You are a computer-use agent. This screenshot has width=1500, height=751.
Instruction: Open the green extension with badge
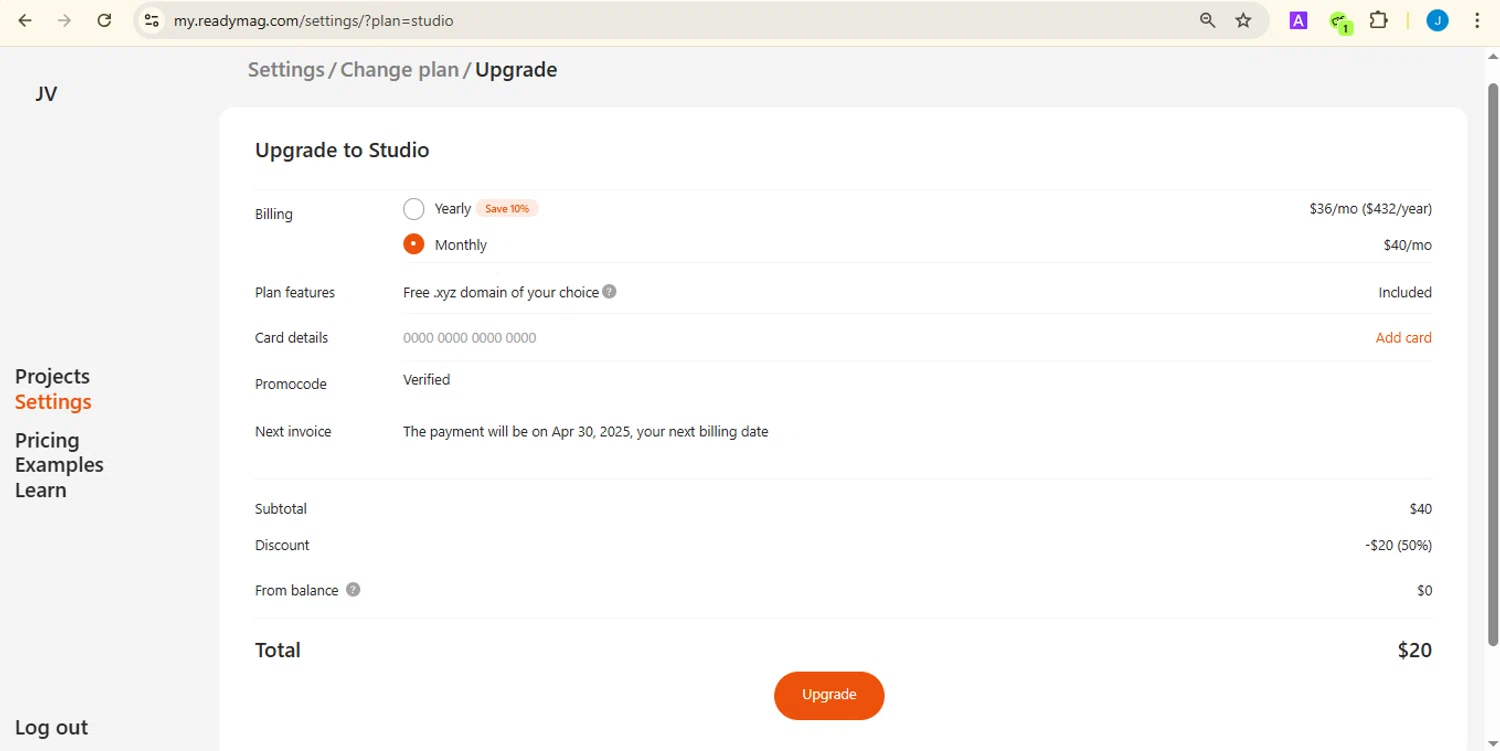1340,21
